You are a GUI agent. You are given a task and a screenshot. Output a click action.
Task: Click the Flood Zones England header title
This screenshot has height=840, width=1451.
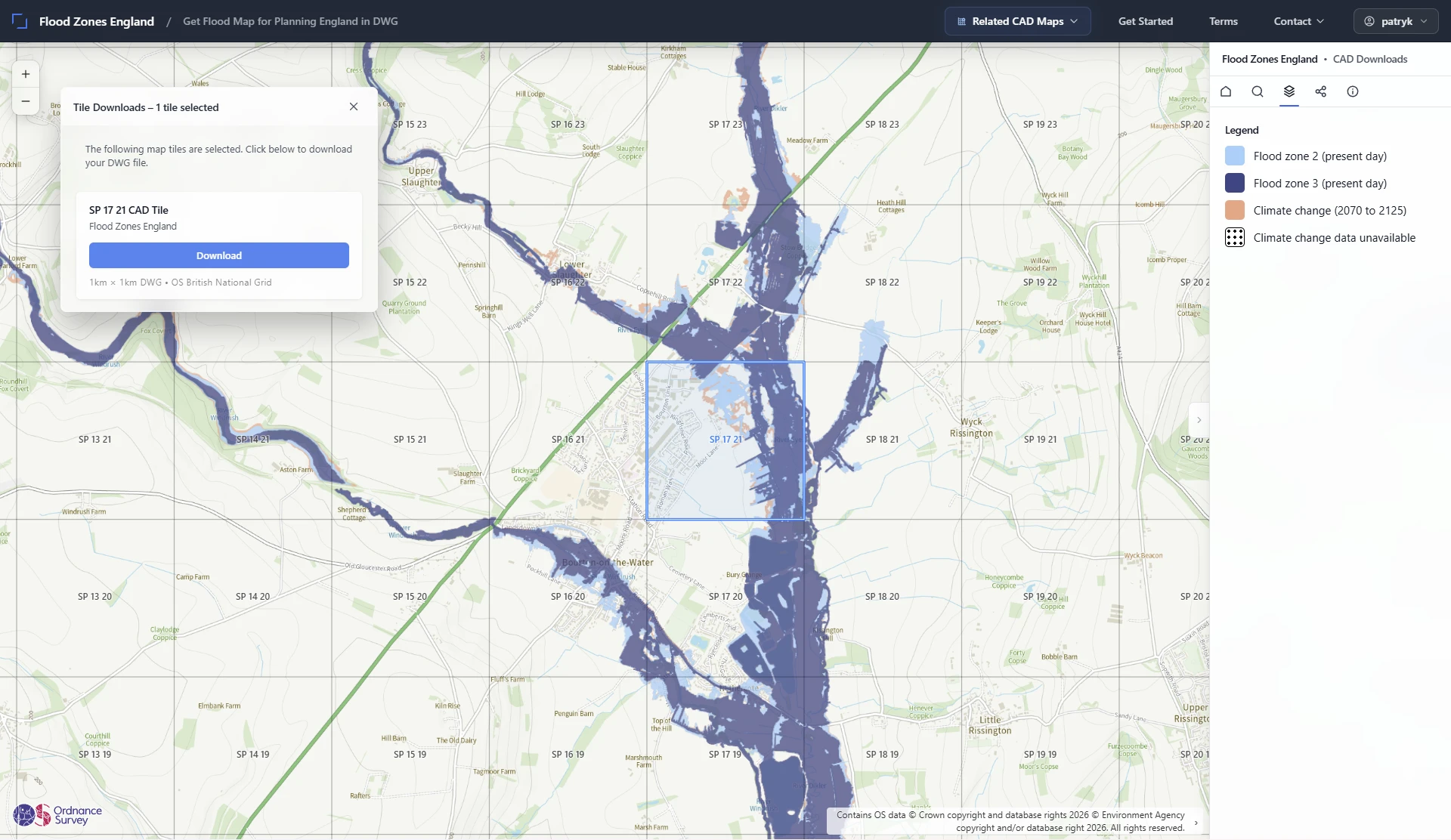(x=97, y=21)
